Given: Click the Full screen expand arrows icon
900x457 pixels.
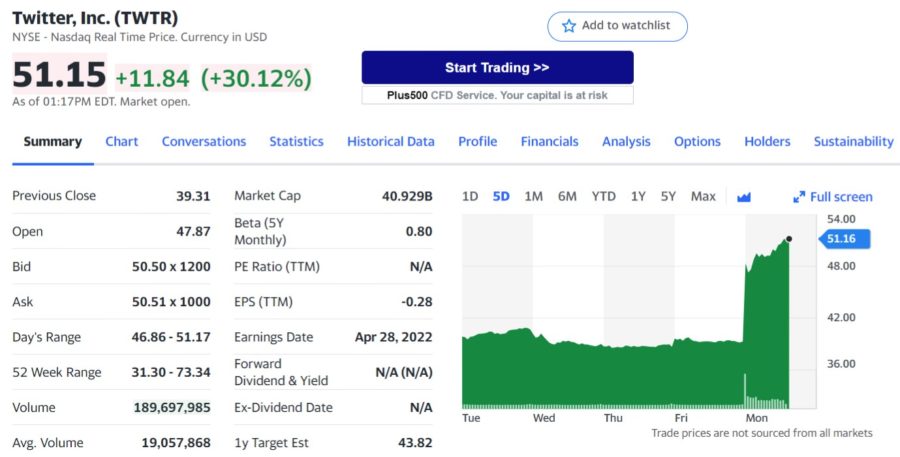Looking at the screenshot, I should tap(799, 197).
